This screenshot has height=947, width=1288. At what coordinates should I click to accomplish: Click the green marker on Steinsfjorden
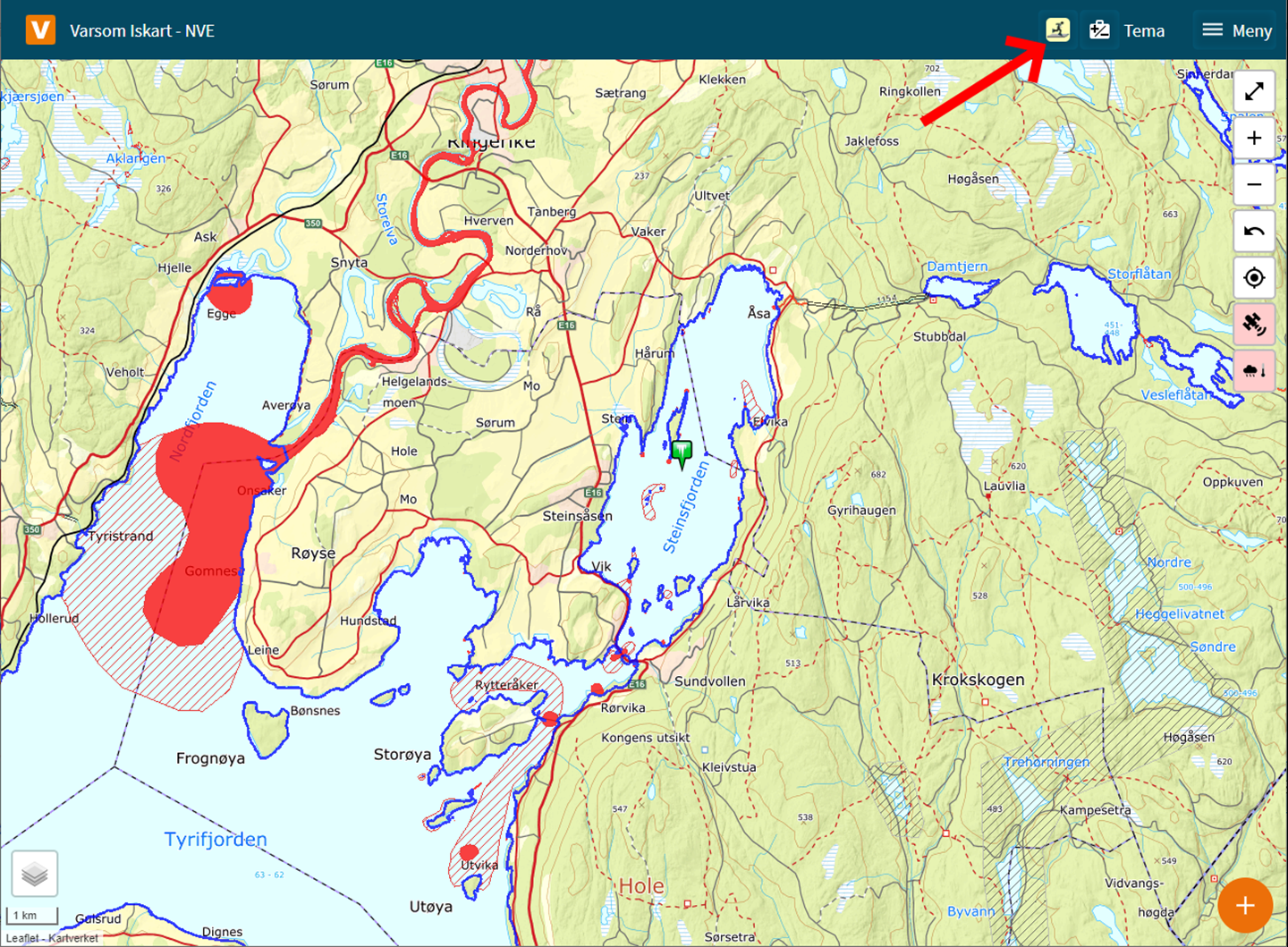pos(682,452)
